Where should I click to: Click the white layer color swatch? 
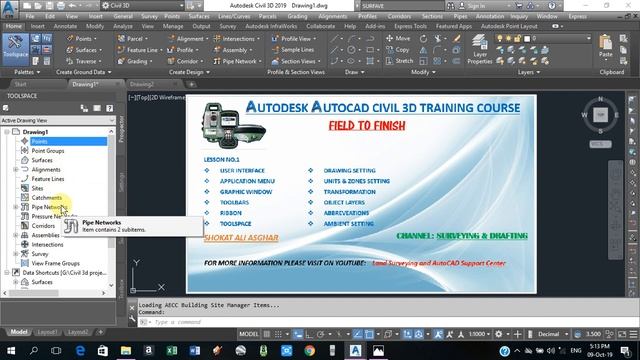click(527, 39)
